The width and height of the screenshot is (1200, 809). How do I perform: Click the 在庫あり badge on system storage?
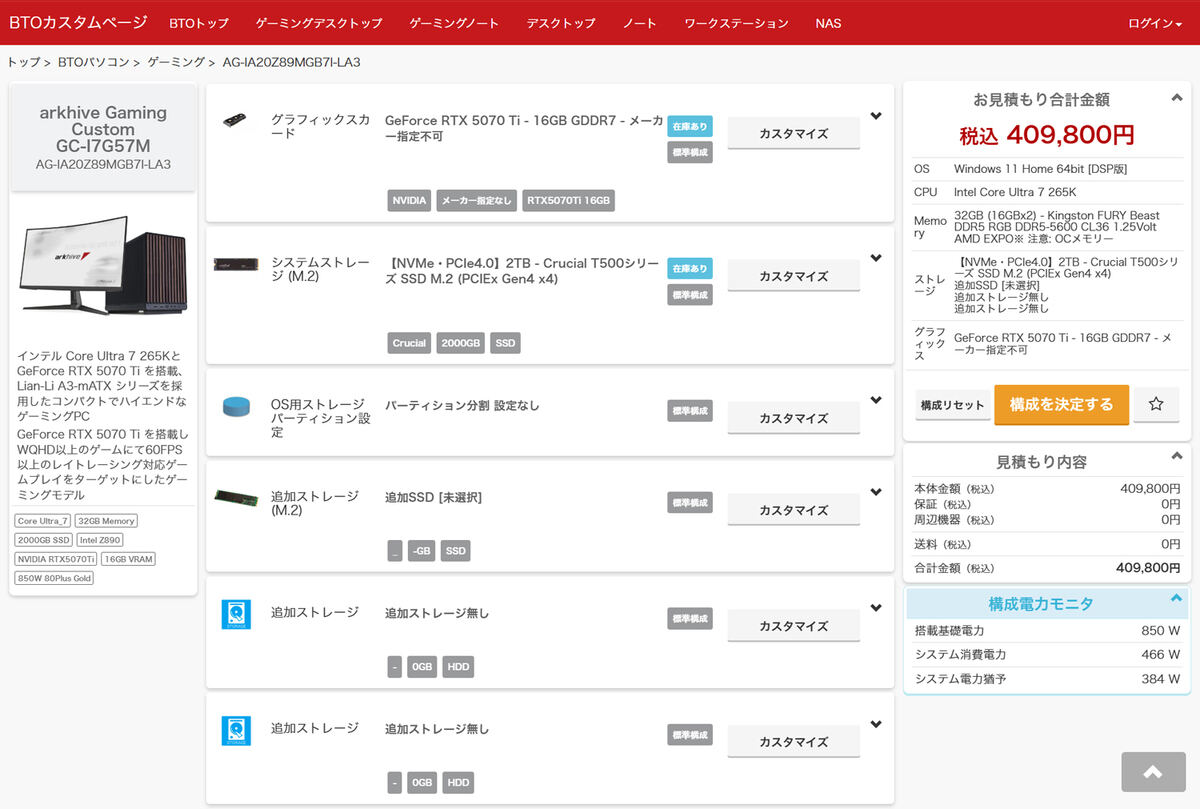pyautogui.click(x=690, y=268)
